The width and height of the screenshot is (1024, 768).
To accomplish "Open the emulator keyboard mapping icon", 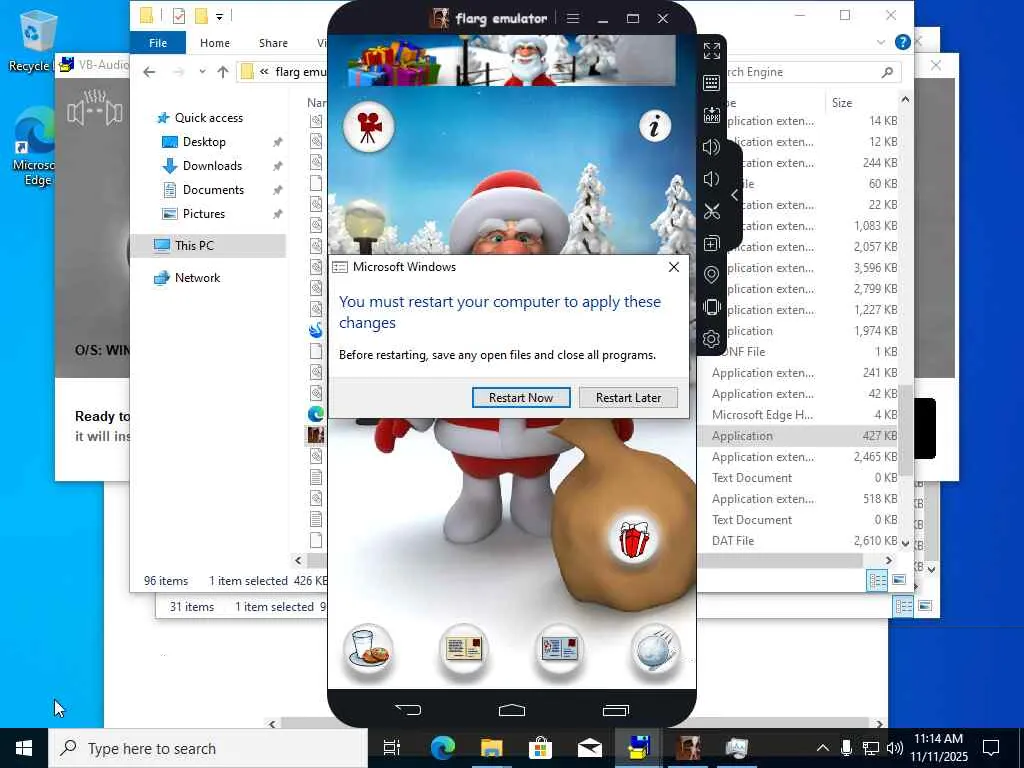I will point(711,83).
